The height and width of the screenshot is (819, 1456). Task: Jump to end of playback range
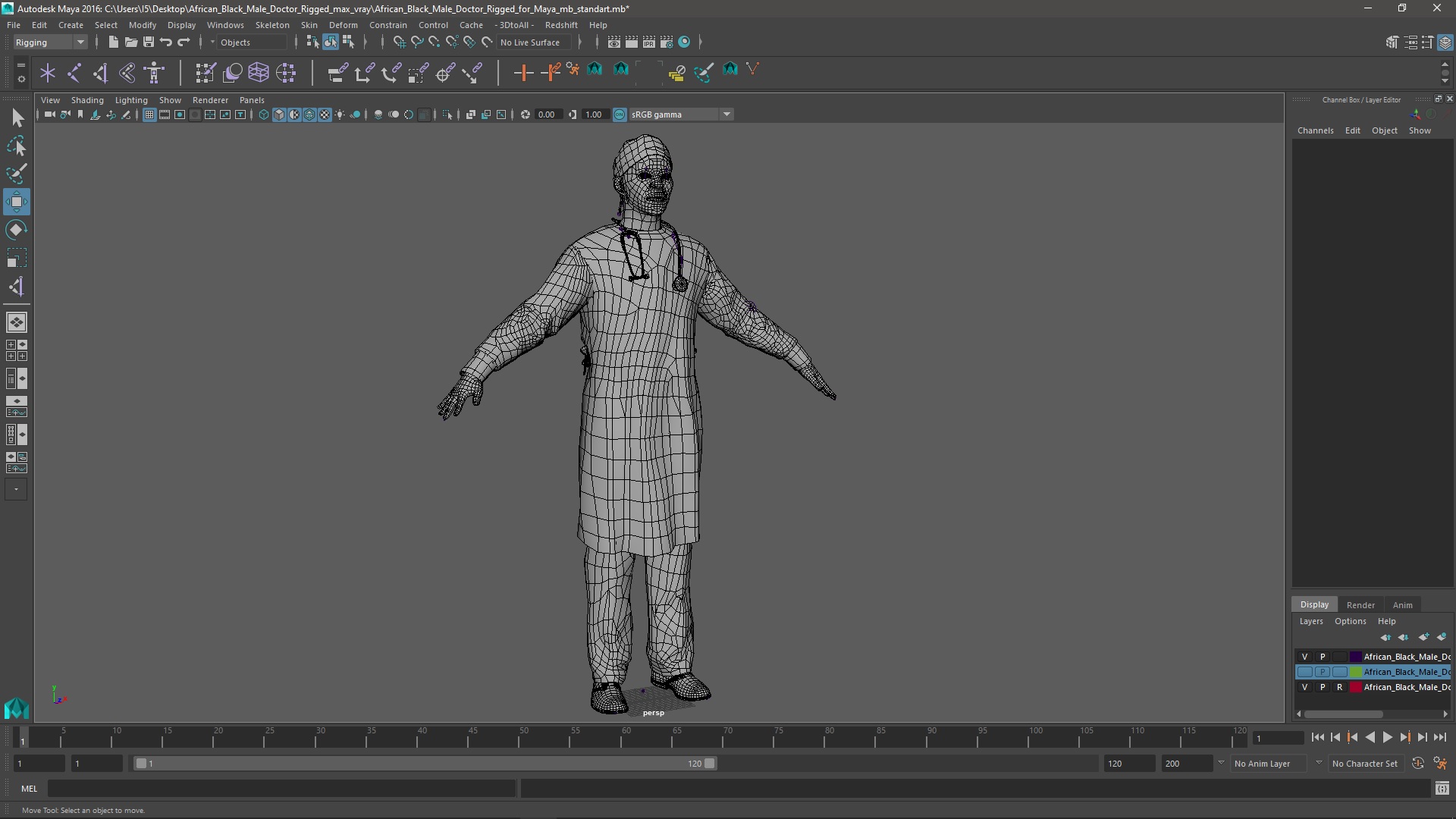click(1439, 737)
